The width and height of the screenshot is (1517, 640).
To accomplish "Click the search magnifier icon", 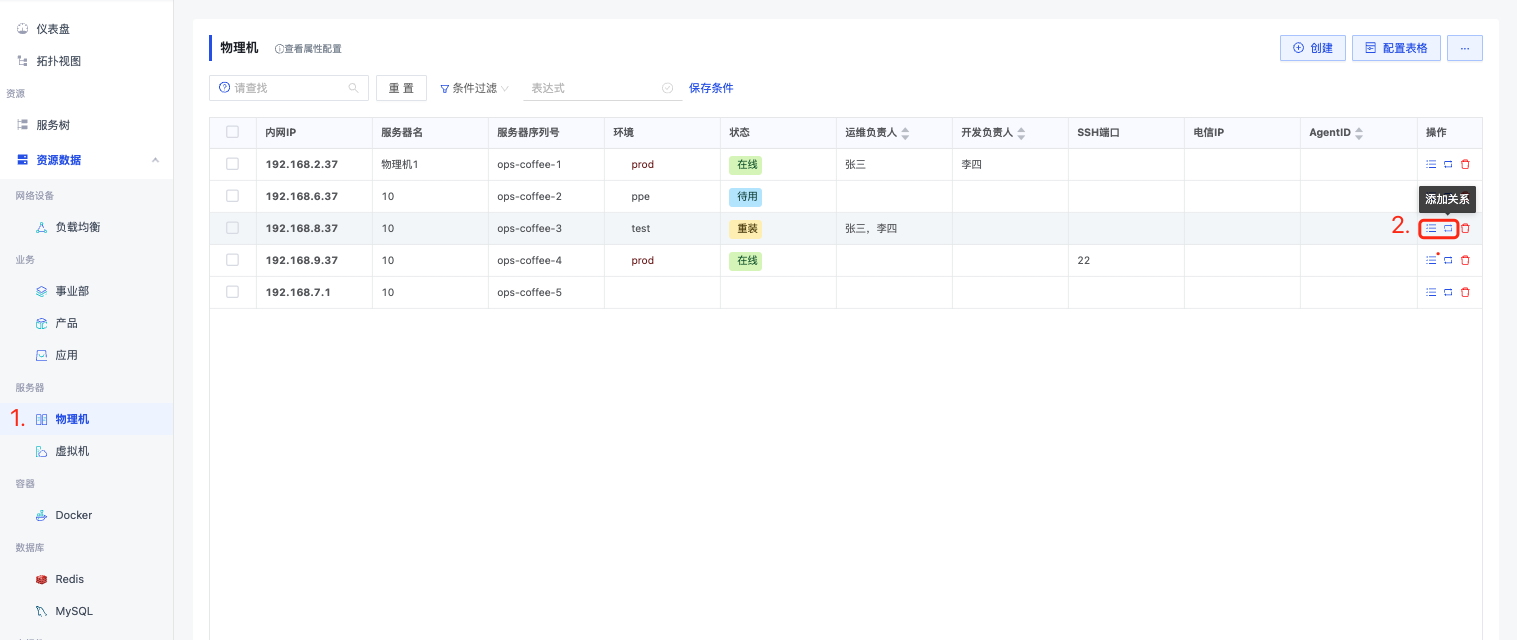I will [353, 88].
